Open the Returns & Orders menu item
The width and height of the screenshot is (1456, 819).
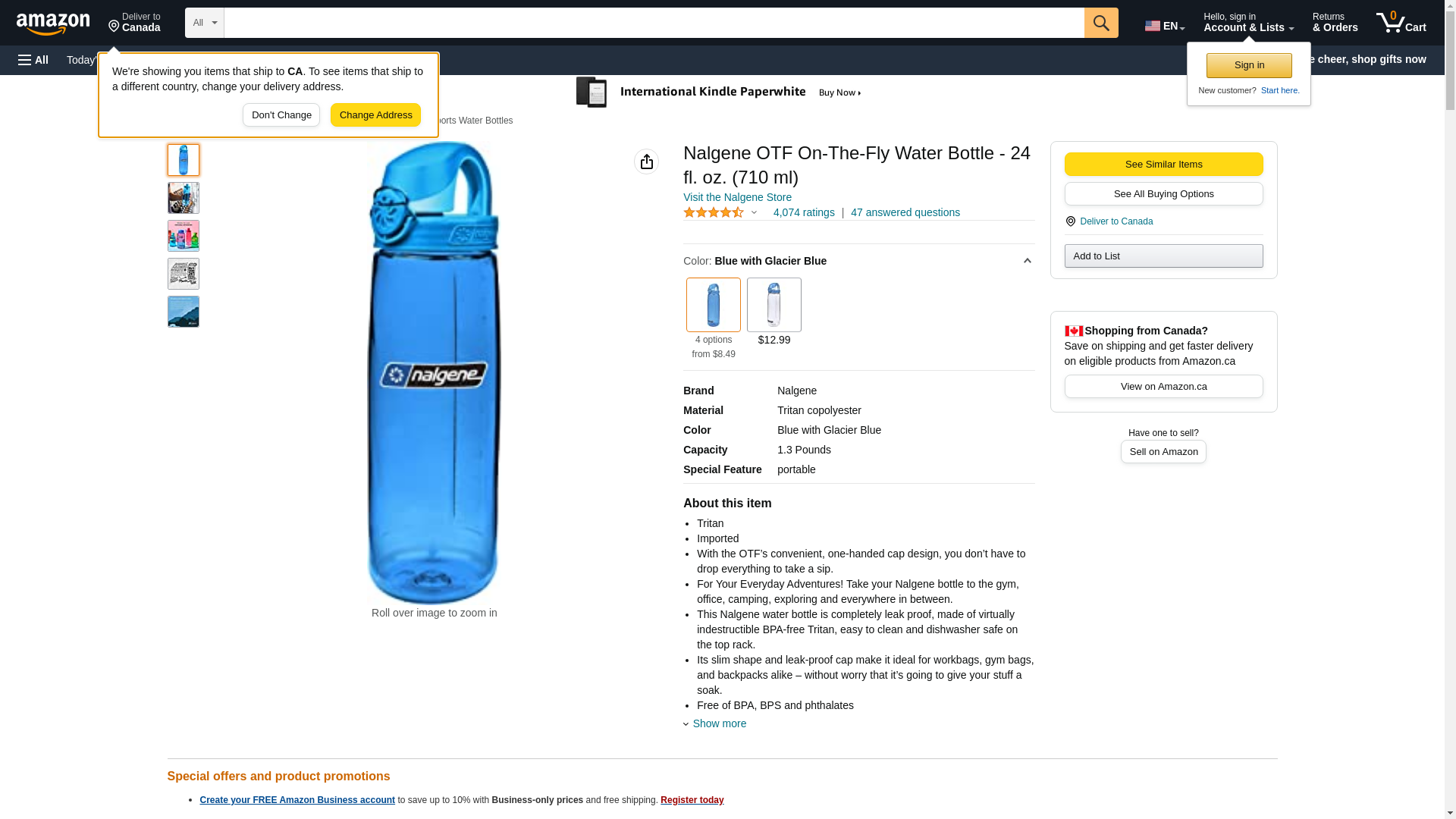point(1335,23)
